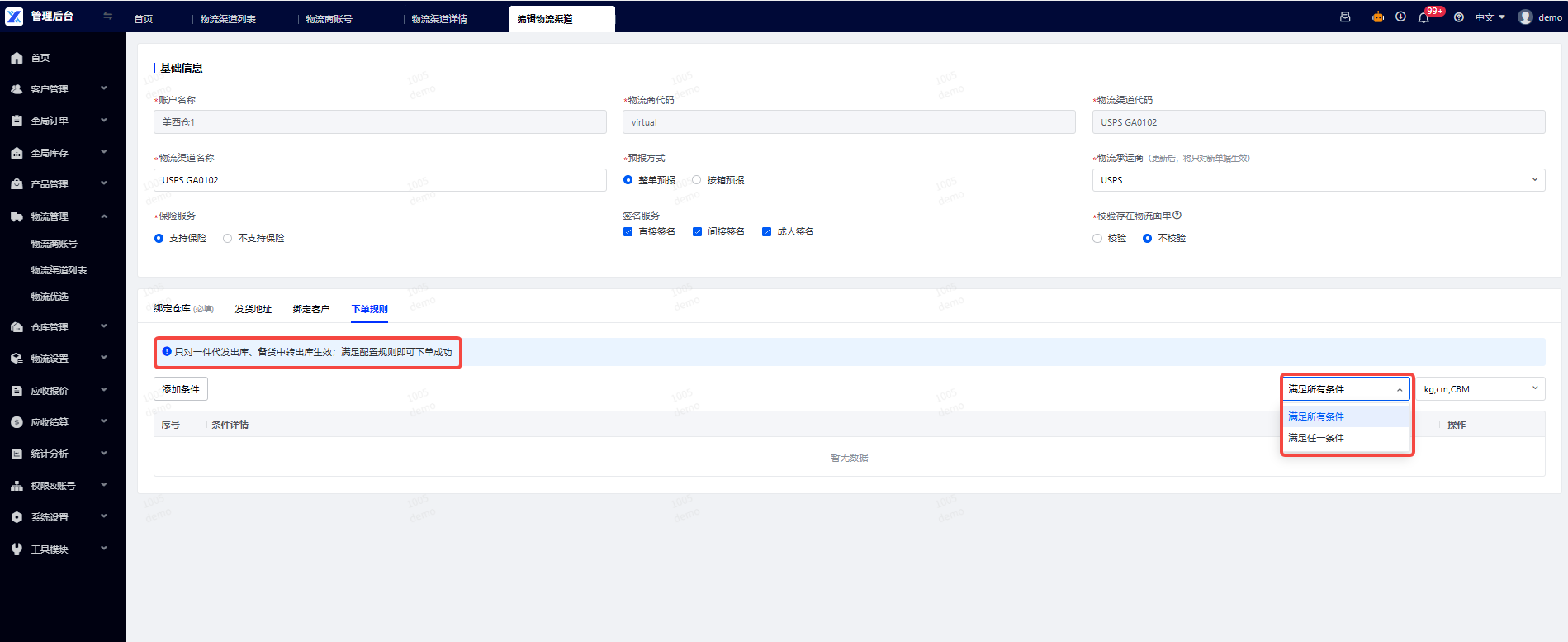This screenshot has height=642, width=1568.
Task: Click the 产品管理 bag icon
Action: [x=17, y=184]
